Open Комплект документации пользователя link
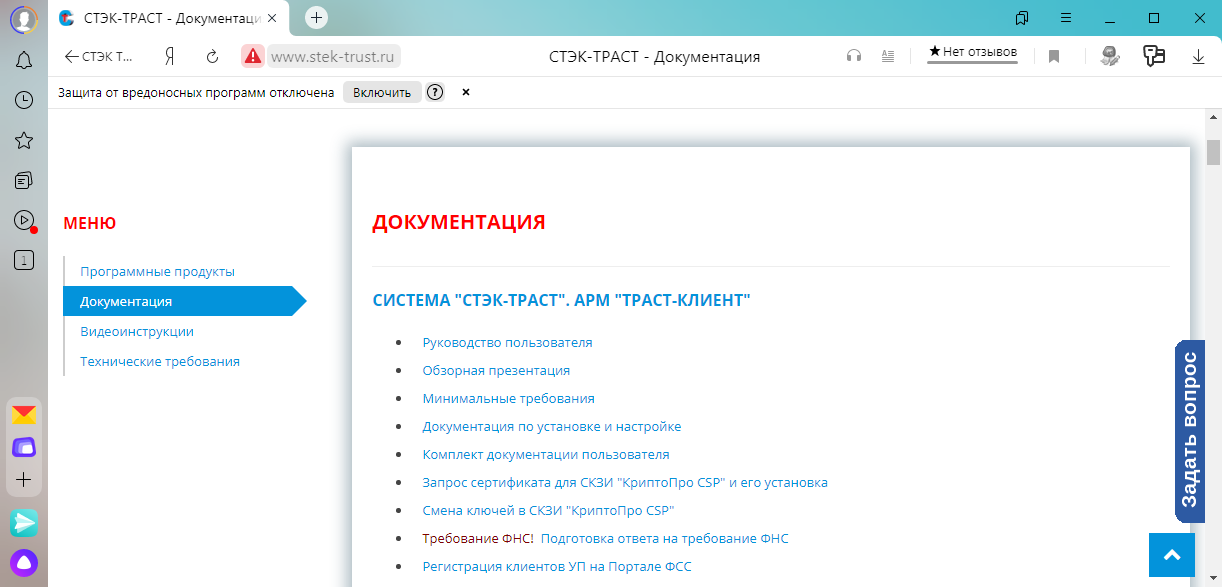Viewport: 1222px width, 587px height. (x=546, y=455)
